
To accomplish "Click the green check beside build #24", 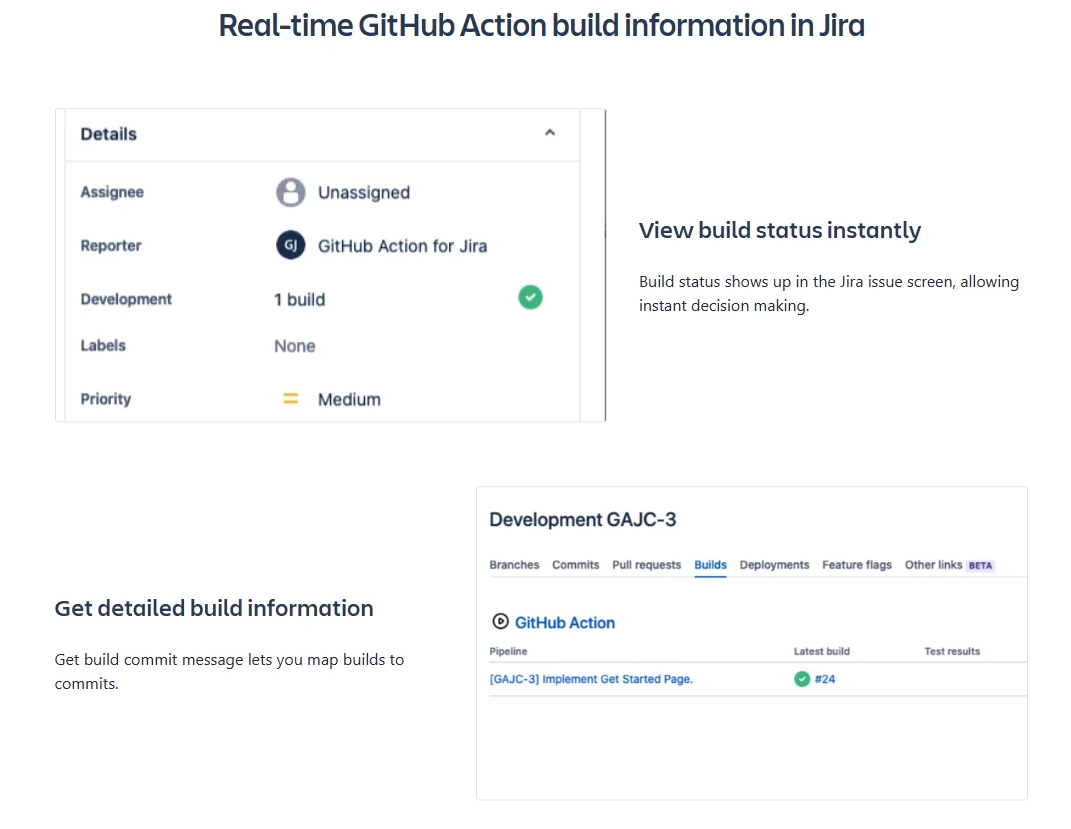I will pyautogui.click(x=802, y=678).
